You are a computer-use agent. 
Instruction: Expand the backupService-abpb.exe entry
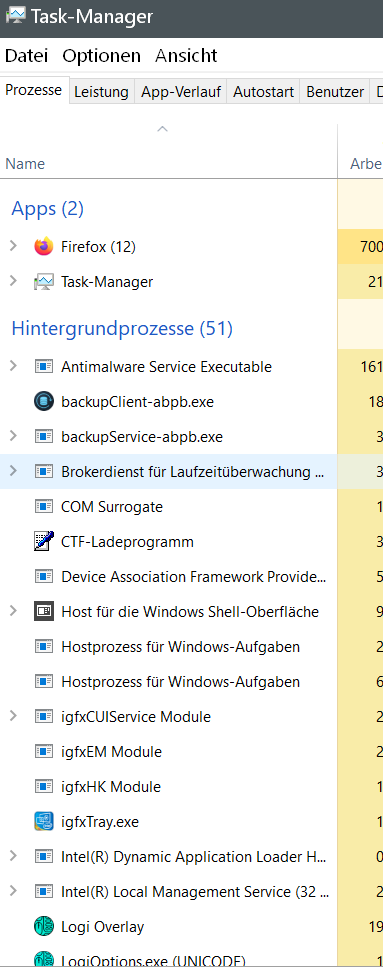[x=13, y=436]
